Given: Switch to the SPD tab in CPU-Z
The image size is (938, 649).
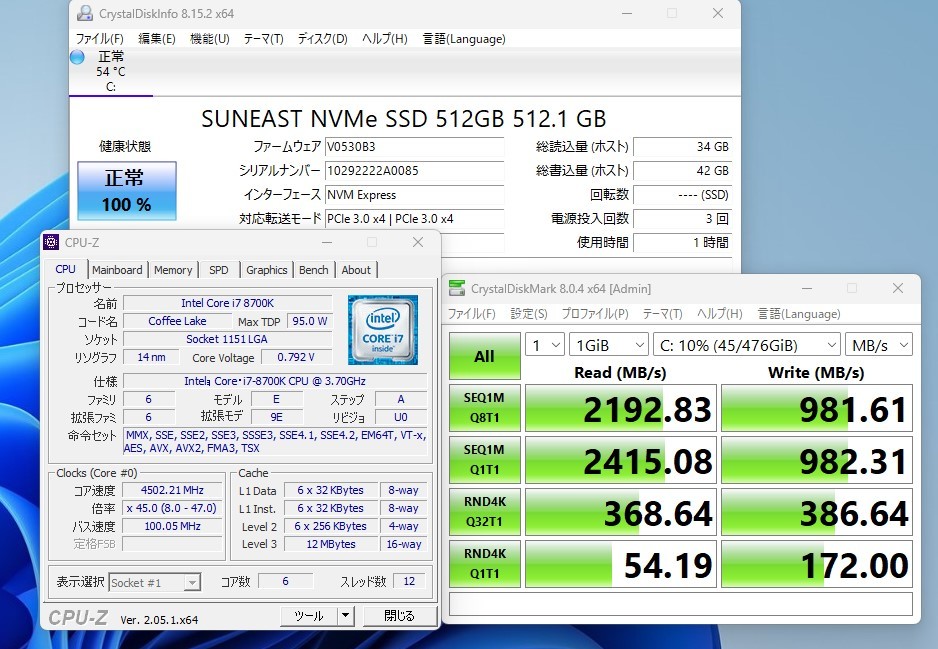Looking at the screenshot, I should (219, 270).
